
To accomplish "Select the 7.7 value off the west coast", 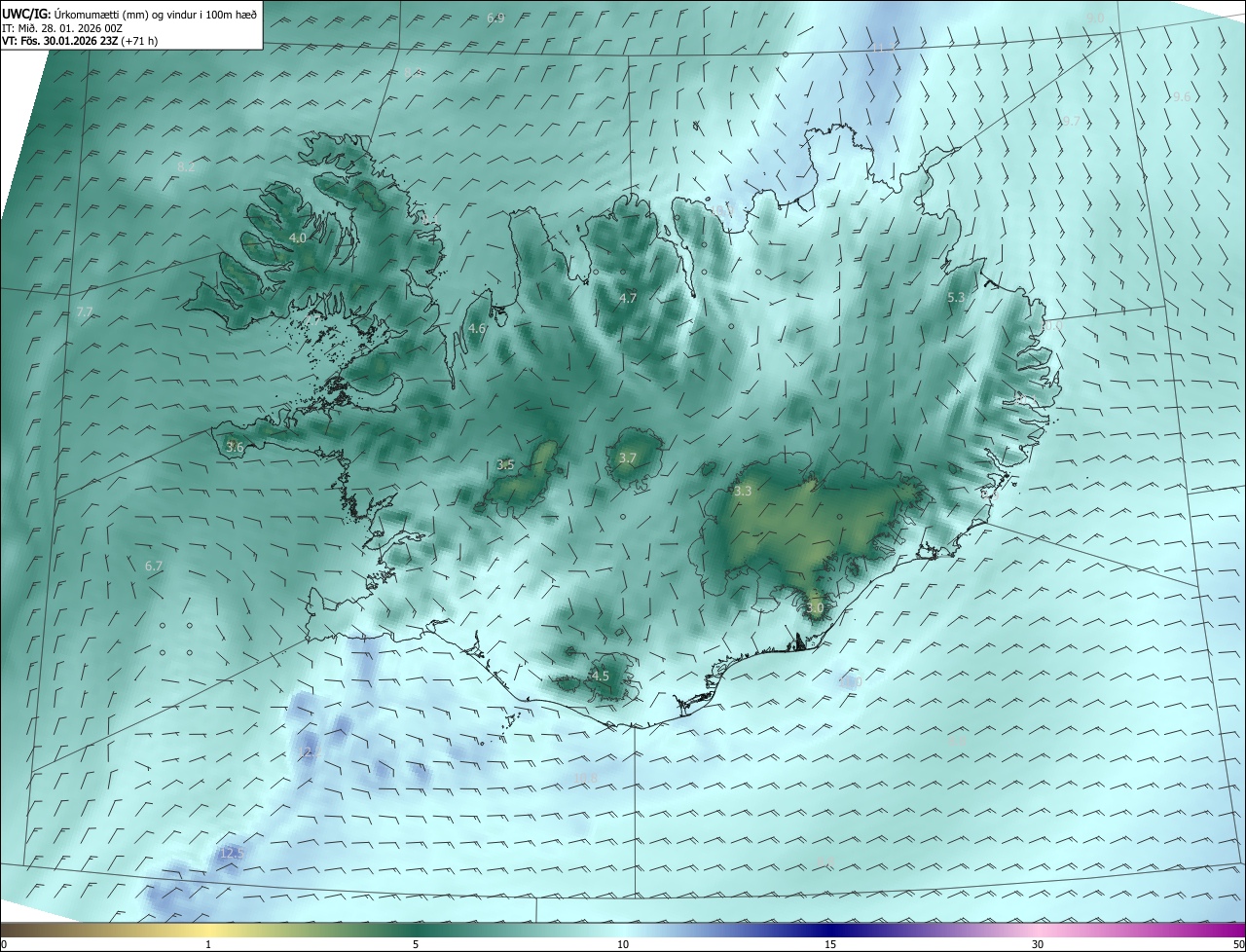I will point(85,311).
